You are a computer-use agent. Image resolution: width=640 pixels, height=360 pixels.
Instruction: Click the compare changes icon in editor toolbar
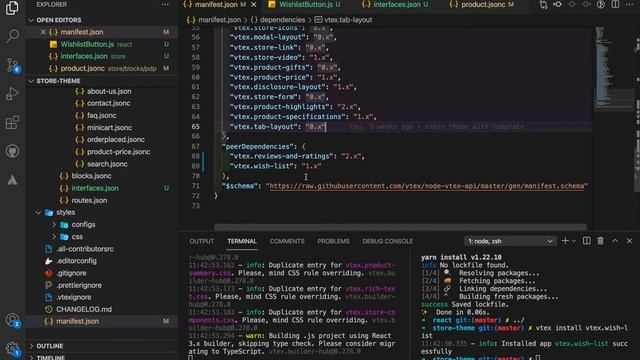coord(543,4)
